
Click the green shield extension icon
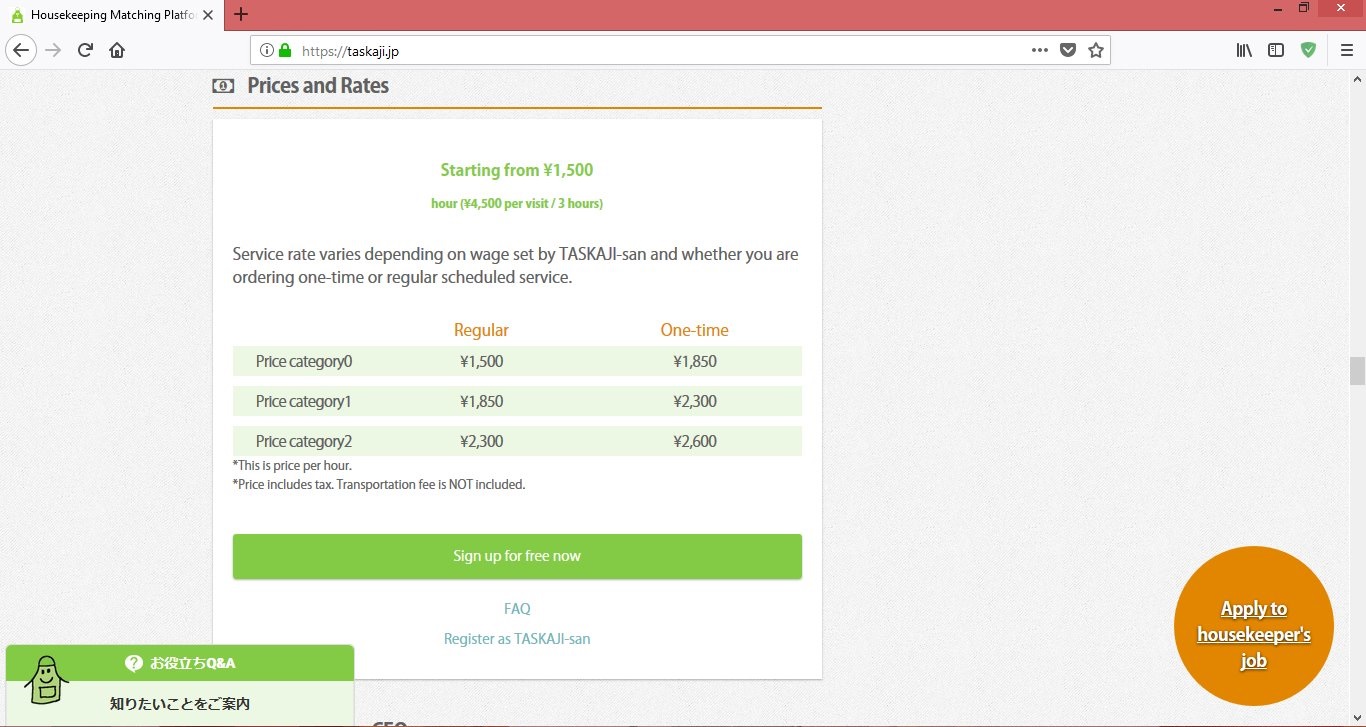click(x=1308, y=50)
